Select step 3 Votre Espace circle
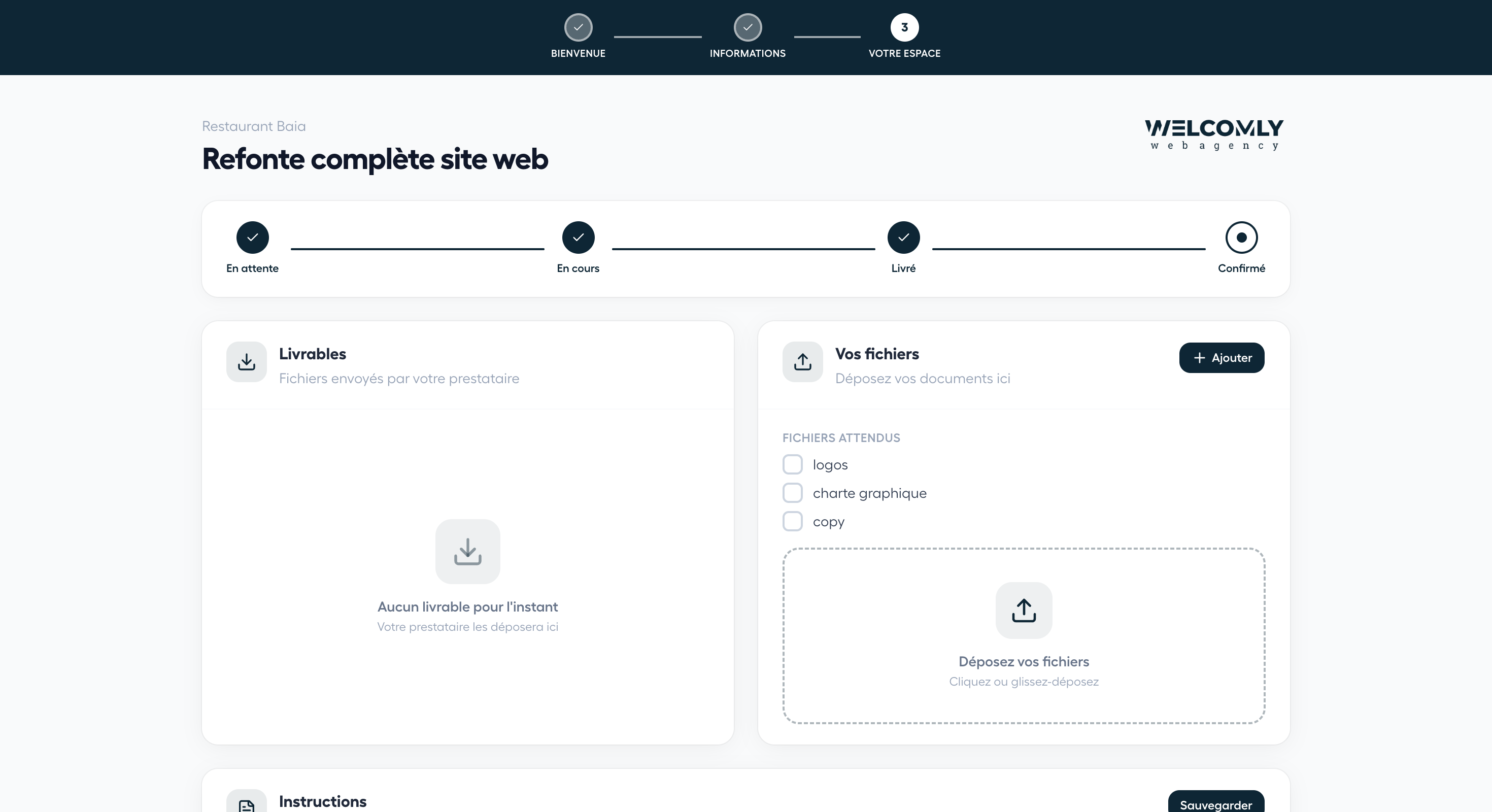Screen dimensions: 1492x812 point(904,27)
